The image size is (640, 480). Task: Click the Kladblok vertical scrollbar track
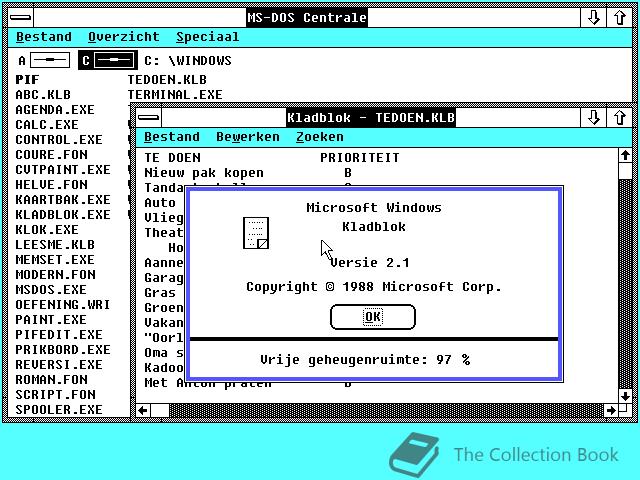(625, 284)
